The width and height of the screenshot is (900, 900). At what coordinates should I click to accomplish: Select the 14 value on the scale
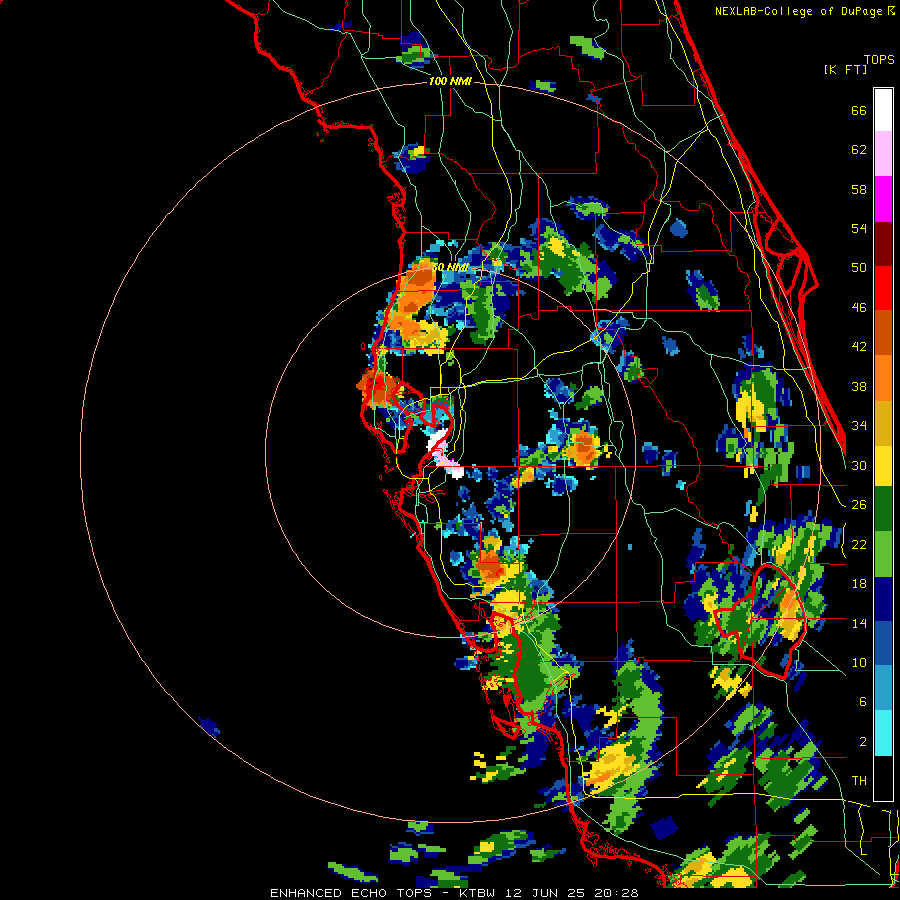[x=859, y=623]
